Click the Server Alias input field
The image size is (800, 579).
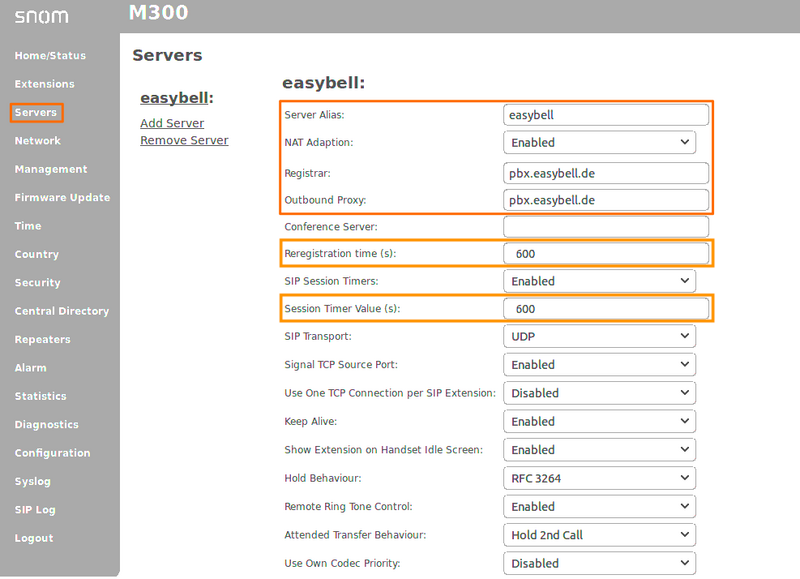pyautogui.click(x=606, y=115)
